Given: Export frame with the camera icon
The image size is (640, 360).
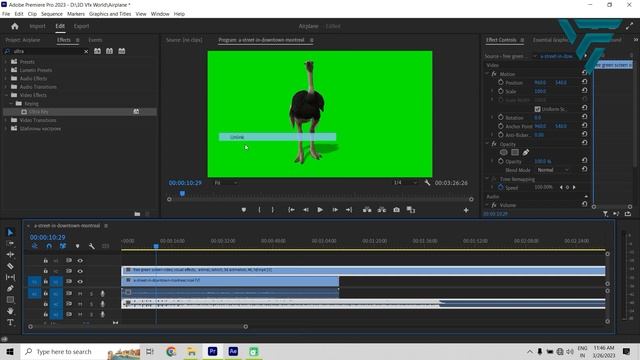Looking at the screenshot, I should [x=396, y=210].
